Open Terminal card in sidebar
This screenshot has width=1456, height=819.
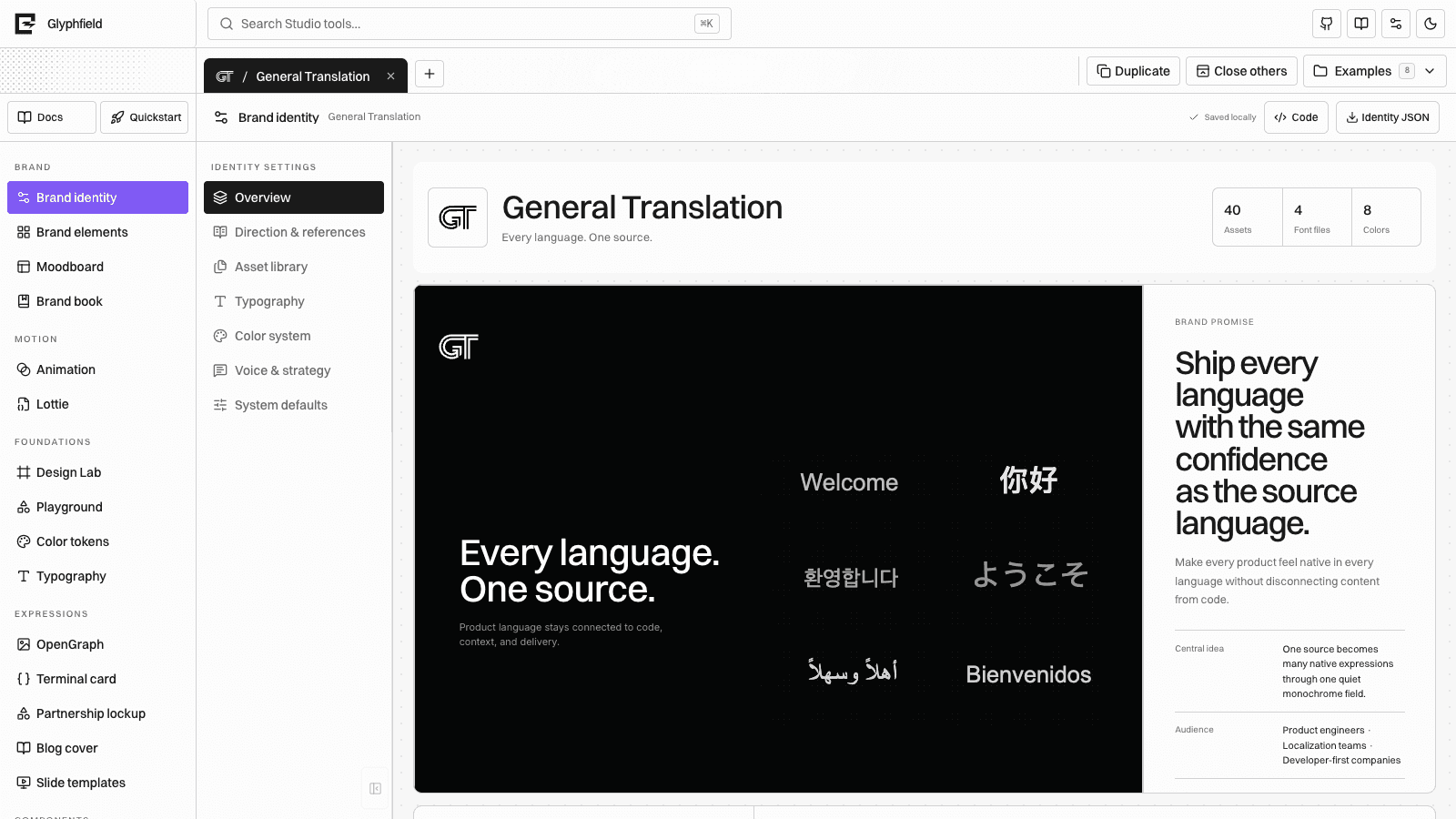click(97, 679)
